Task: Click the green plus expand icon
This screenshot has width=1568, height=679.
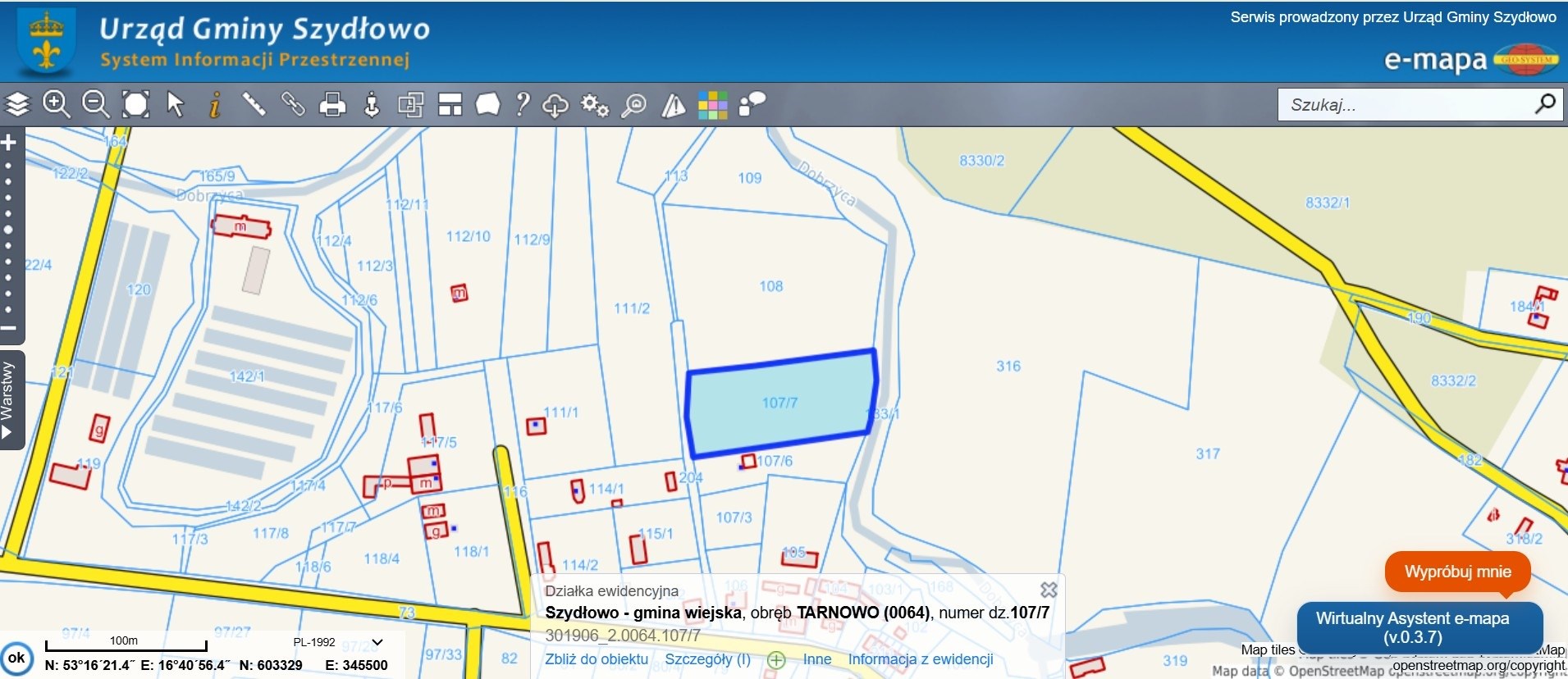Action: 776,660
